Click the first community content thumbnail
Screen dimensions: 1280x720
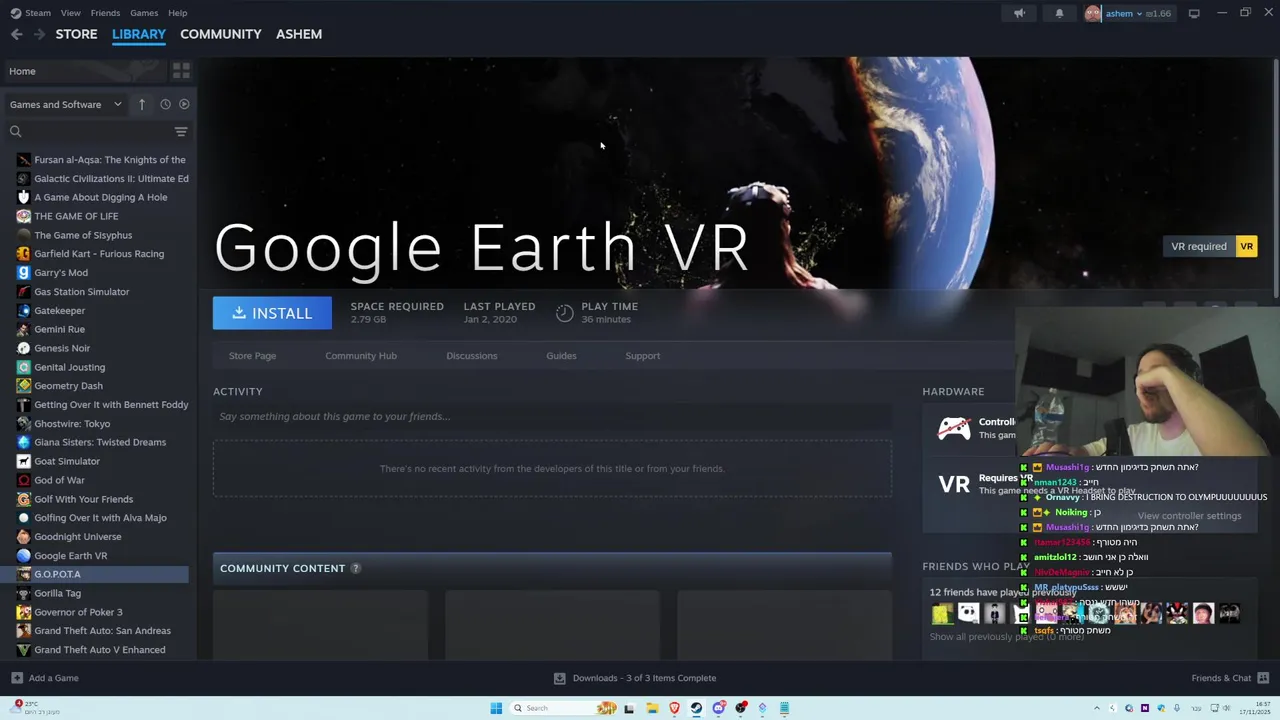(x=320, y=625)
